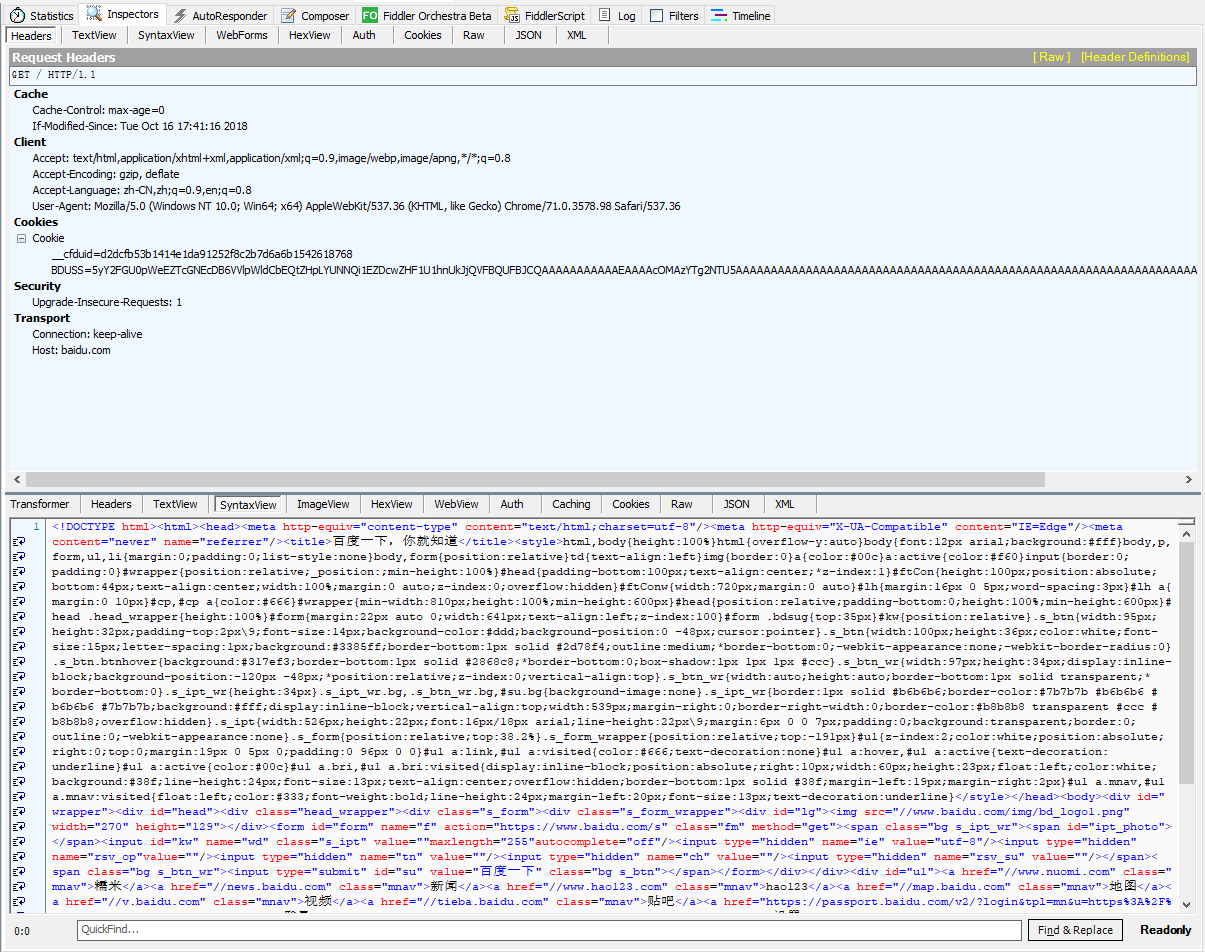The height and width of the screenshot is (952, 1205).
Task: Select the Cache-Control max-age=0 header row
Action: (98, 110)
